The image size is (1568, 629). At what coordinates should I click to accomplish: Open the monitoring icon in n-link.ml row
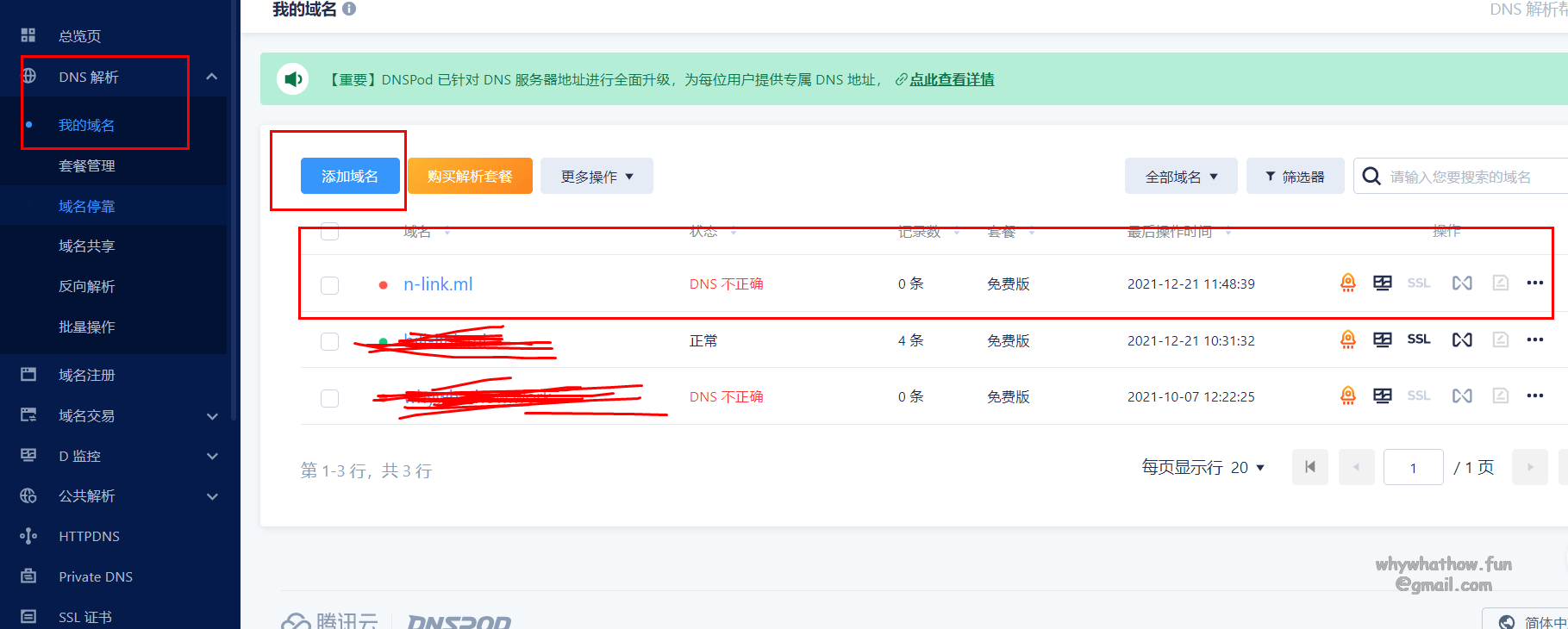coord(1382,283)
